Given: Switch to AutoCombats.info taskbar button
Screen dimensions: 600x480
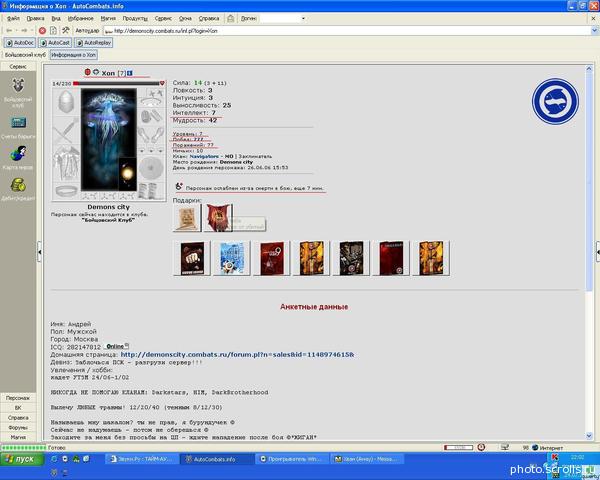Looking at the screenshot, I should pos(217,459).
